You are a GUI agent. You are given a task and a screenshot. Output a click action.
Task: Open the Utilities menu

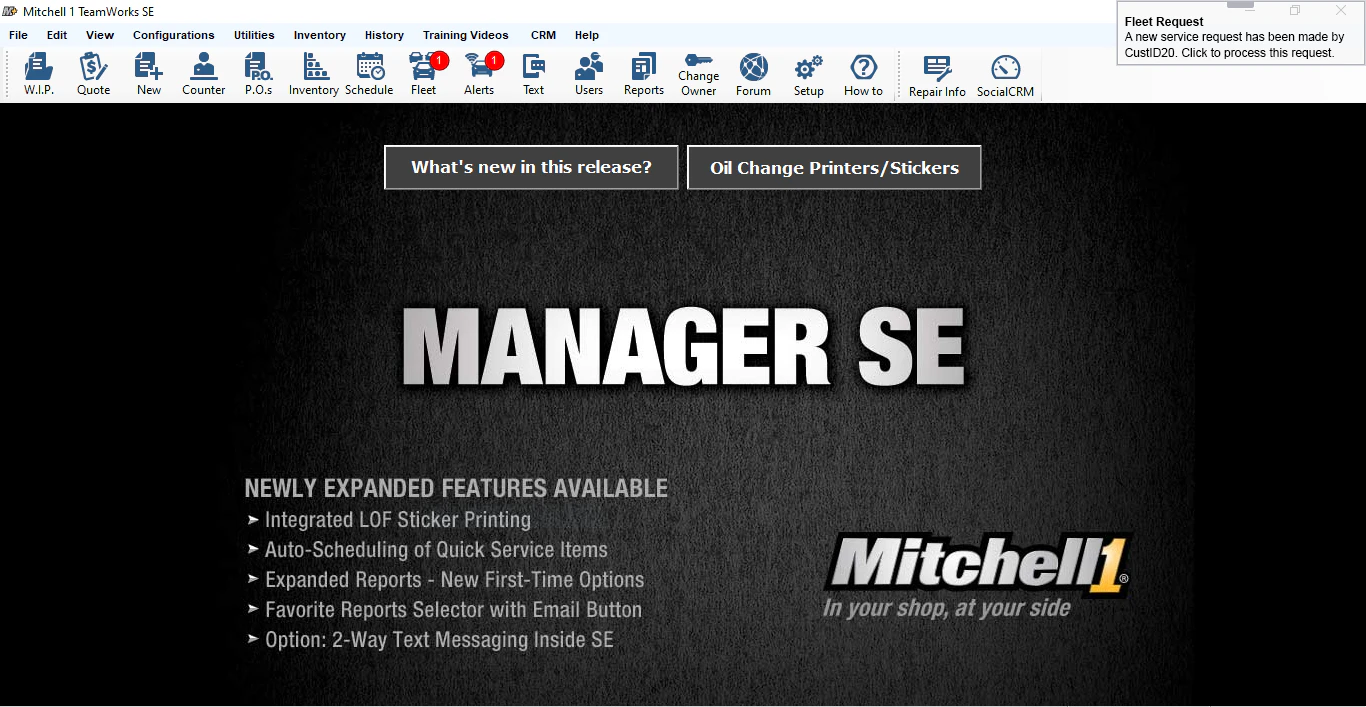pos(254,35)
